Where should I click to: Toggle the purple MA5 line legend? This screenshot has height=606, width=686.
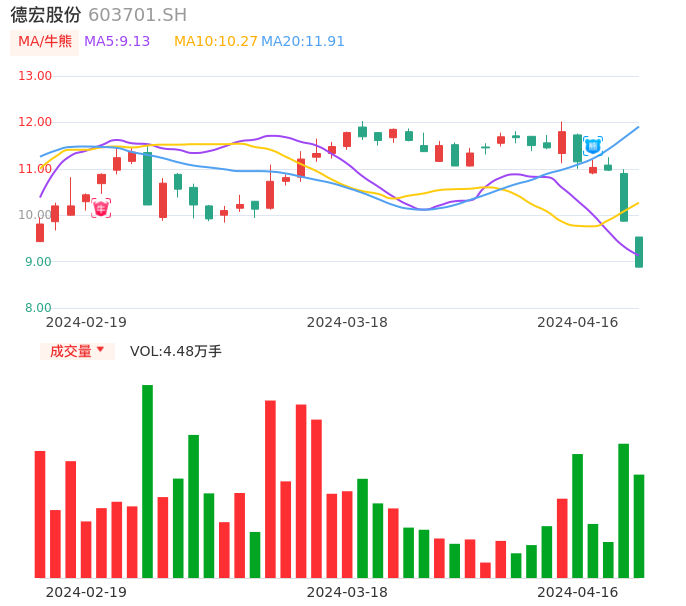(117, 42)
